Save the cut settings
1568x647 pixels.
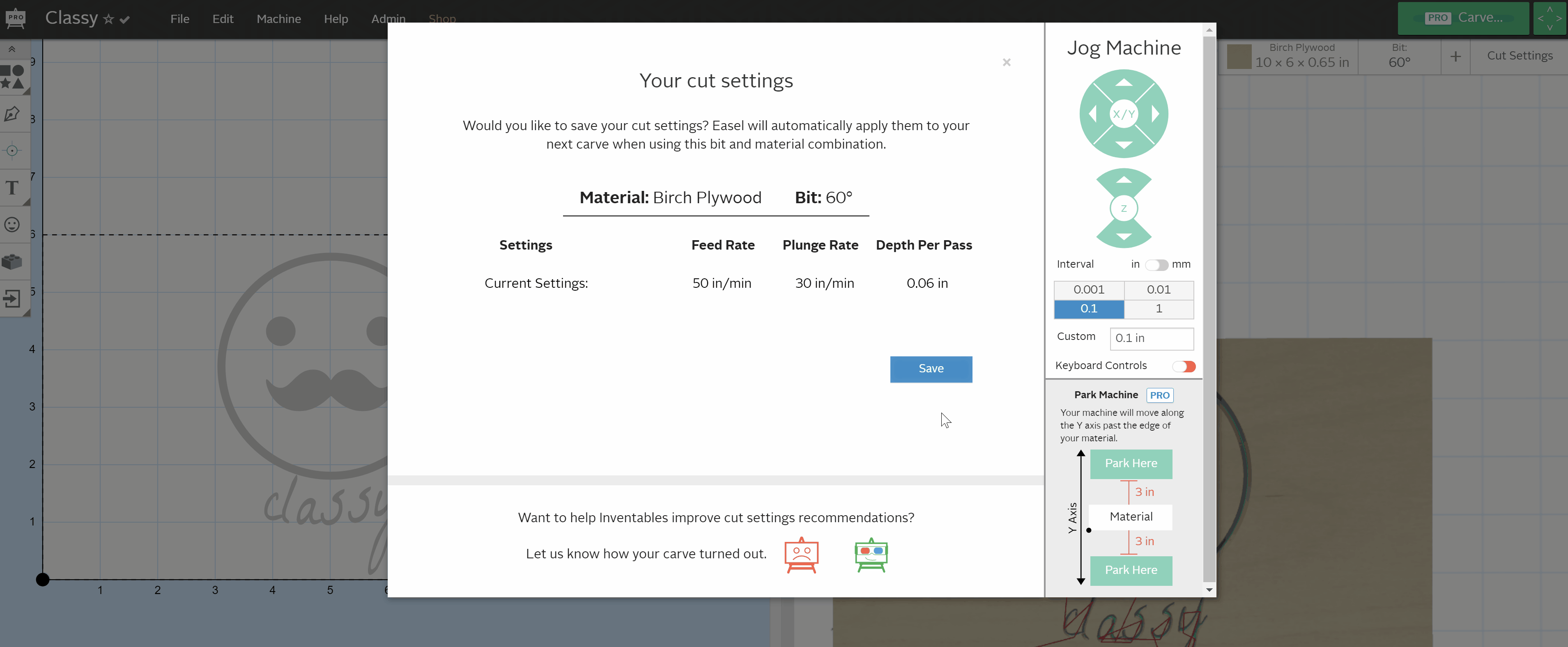931,369
